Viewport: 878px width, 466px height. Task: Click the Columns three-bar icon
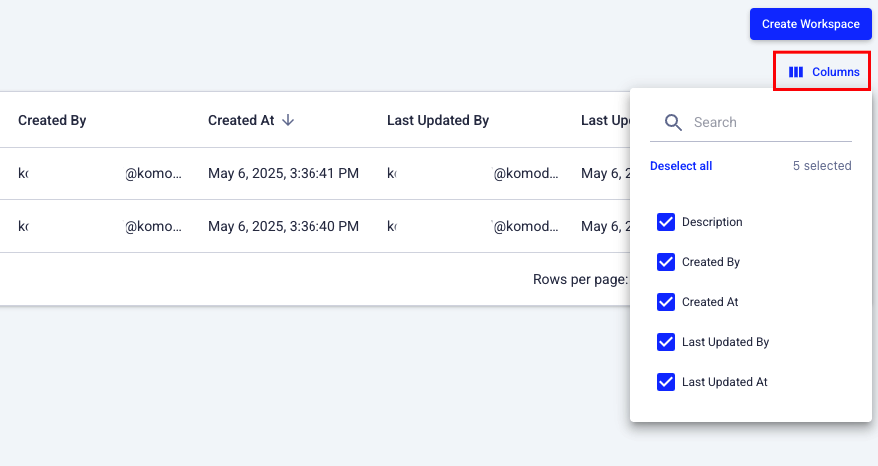click(x=796, y=72)
